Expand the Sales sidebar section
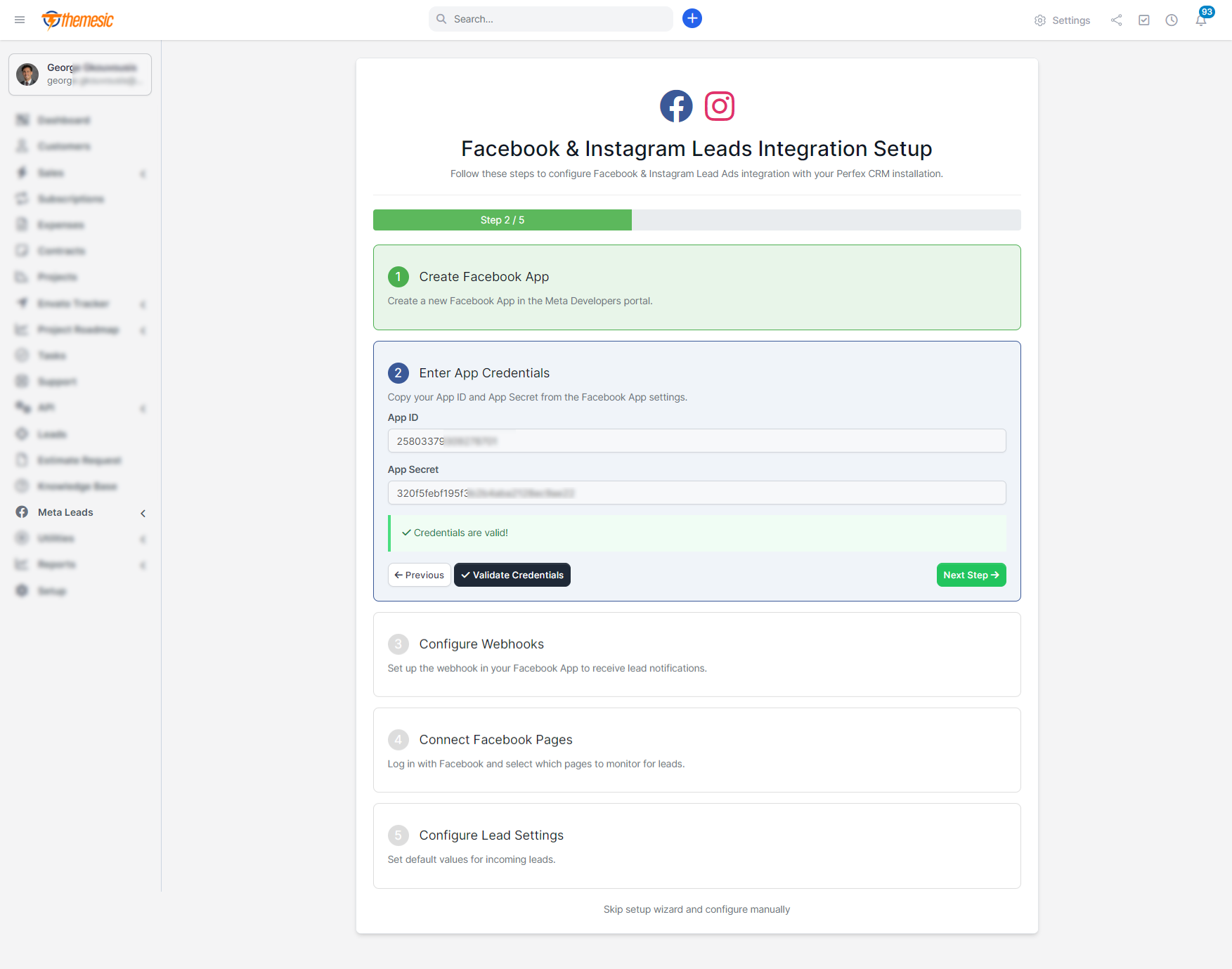The image size is (1232, 969). click(x=143, y=173)
